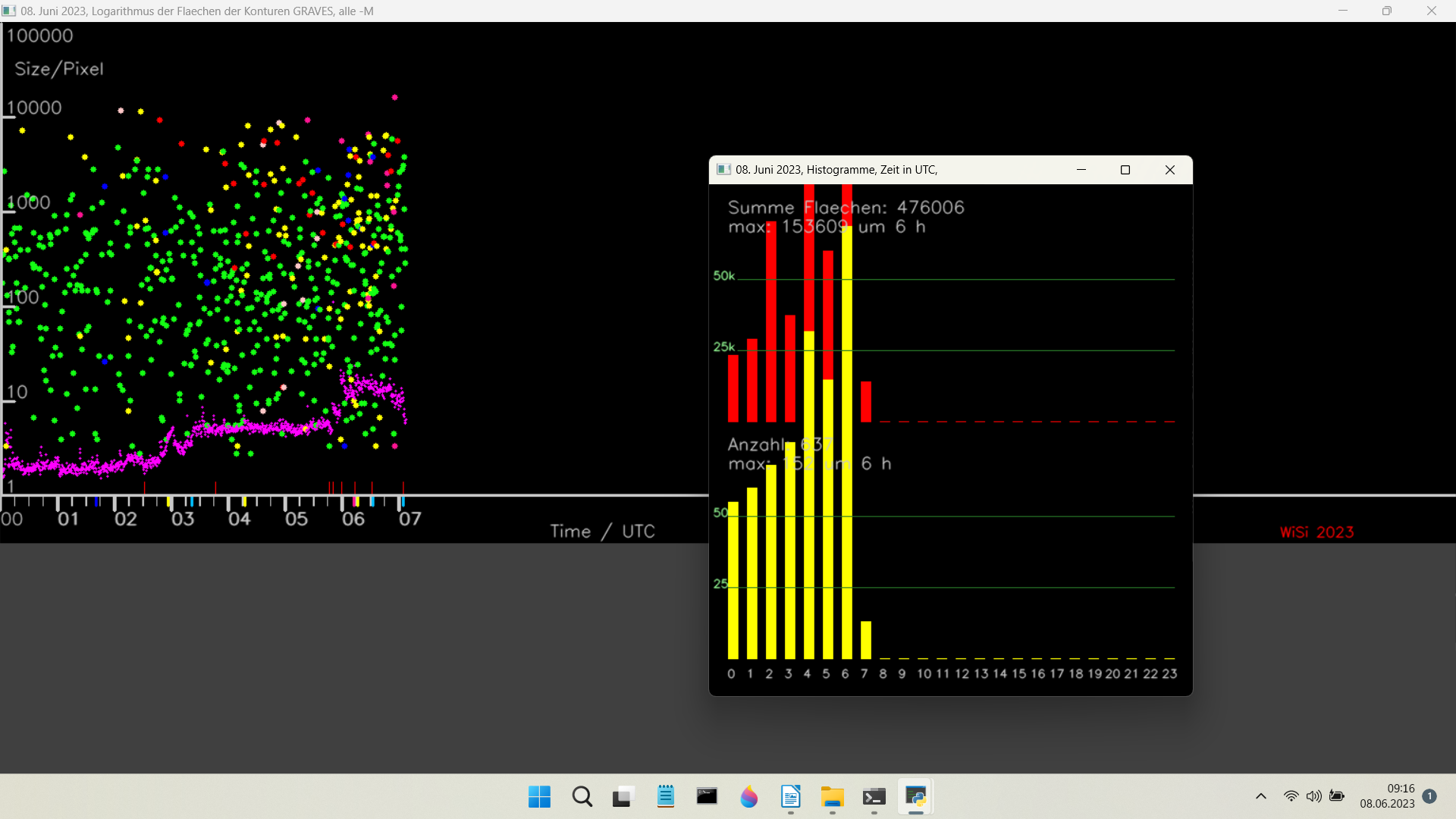Click the 'Size/Pixel' axis label
This screenshot has width=1456, height=819.
(59, 69)
